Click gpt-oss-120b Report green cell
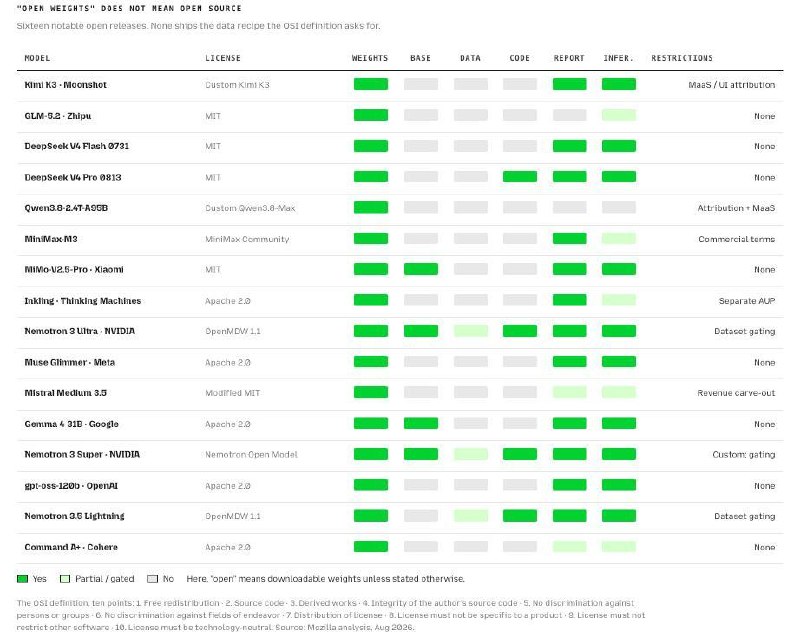800x638 pixels. pos(569,485)
